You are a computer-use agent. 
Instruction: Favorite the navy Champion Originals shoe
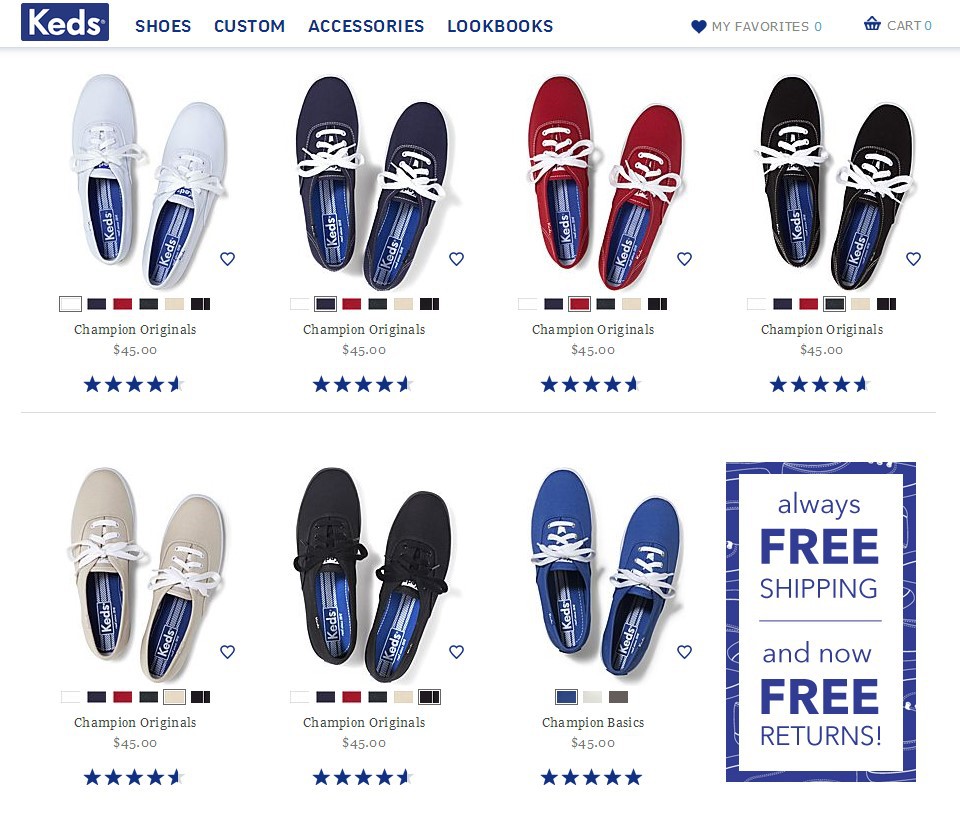[456, 259]
